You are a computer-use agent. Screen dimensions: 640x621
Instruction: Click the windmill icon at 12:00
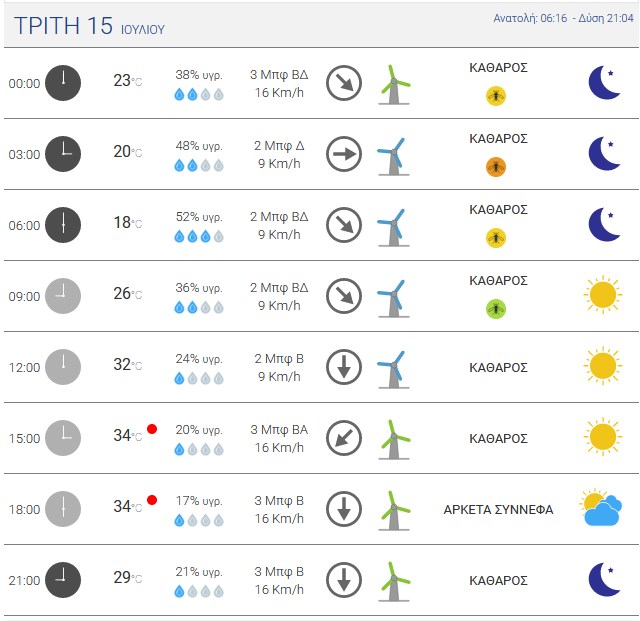click(394, 368)
